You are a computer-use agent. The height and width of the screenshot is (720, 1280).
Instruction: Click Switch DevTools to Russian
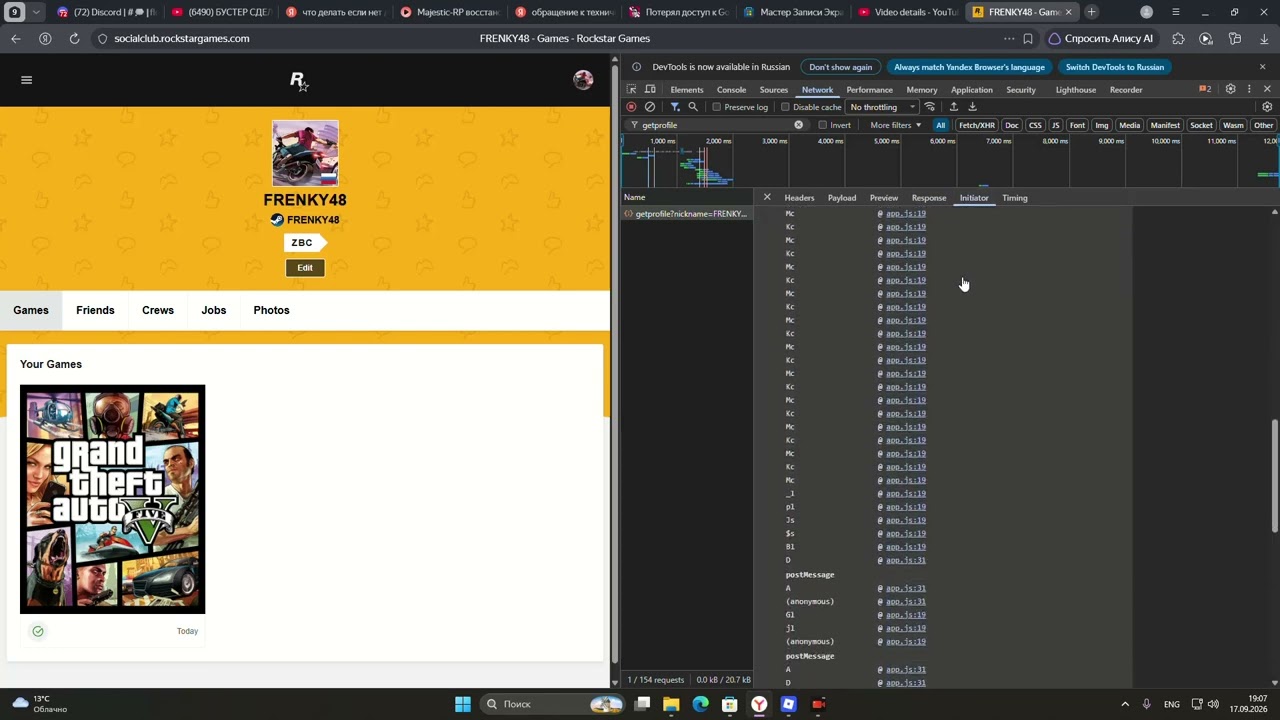1115,67
